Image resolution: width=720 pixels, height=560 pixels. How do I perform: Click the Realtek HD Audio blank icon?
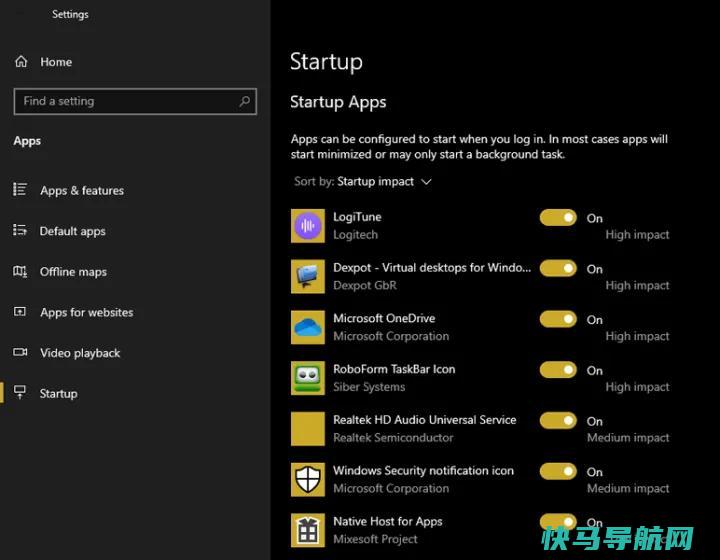coord(308,429)
